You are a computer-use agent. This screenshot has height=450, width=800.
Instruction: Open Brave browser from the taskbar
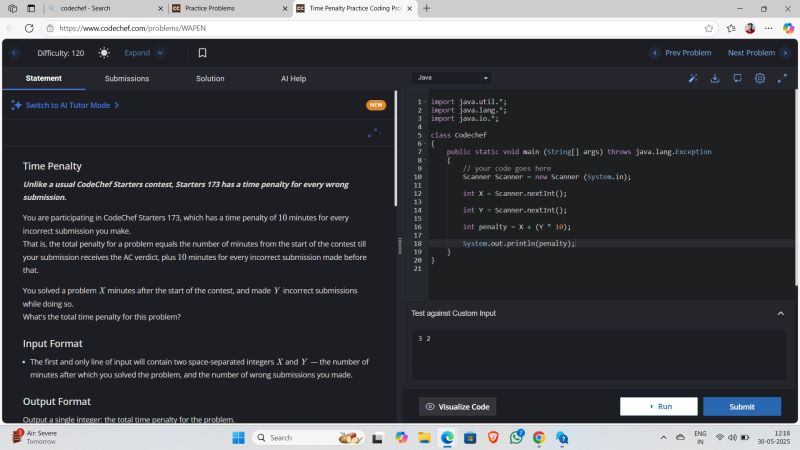pos(493,438)
